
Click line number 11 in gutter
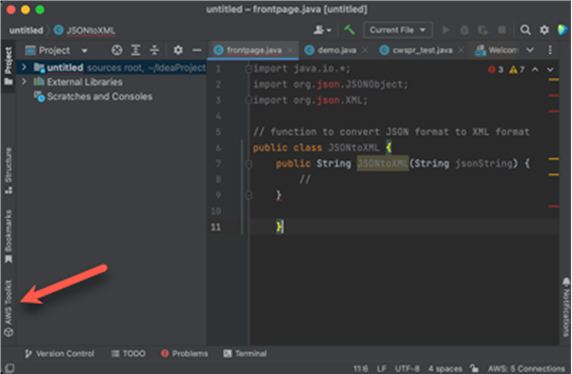click(216, 227)
